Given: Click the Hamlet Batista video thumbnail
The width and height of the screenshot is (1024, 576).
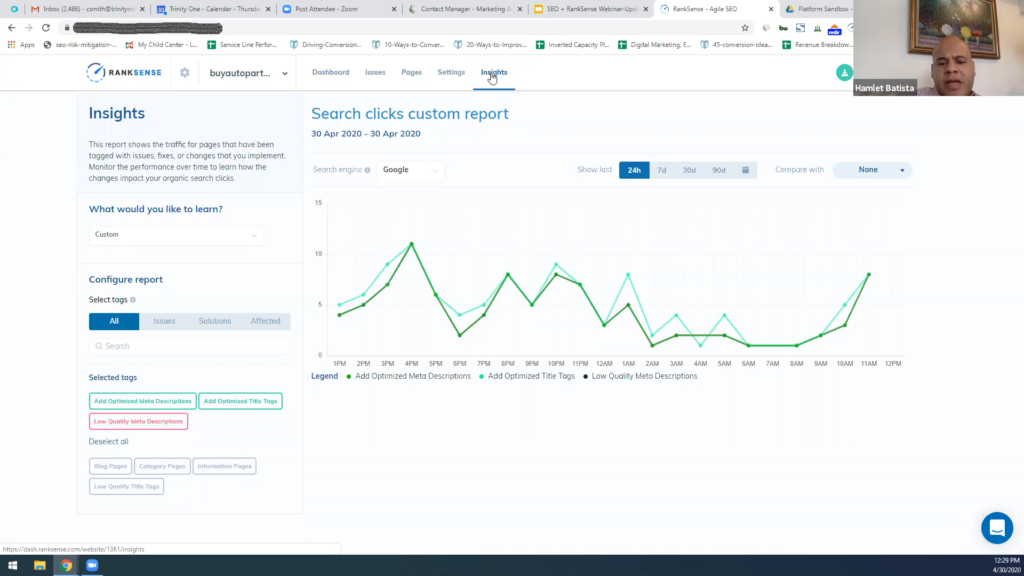Looking at the screenshot, I should pyautogui.click(x=938, y=48).
